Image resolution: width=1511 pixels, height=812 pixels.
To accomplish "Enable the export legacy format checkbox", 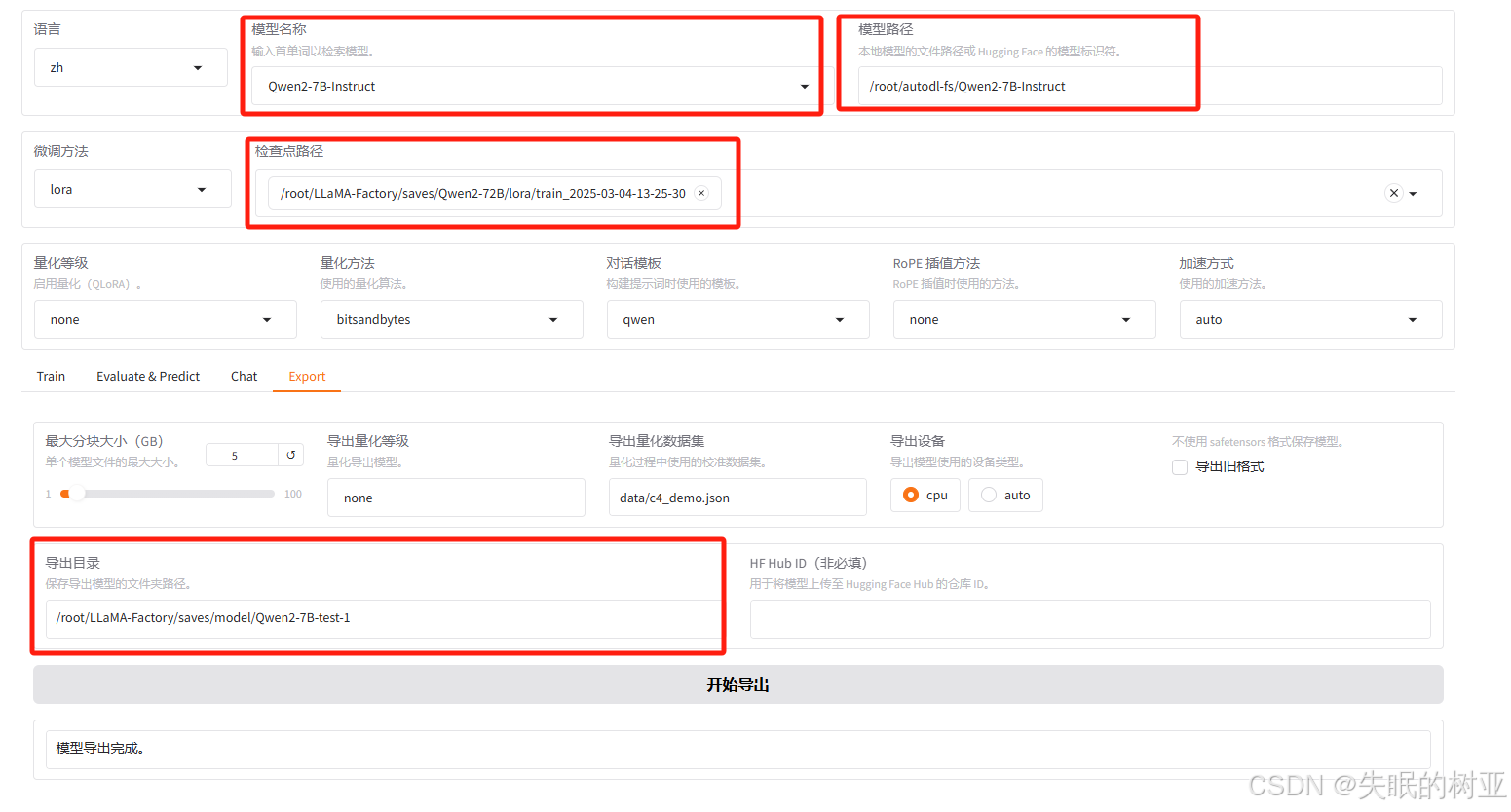I will [1180, 467].
